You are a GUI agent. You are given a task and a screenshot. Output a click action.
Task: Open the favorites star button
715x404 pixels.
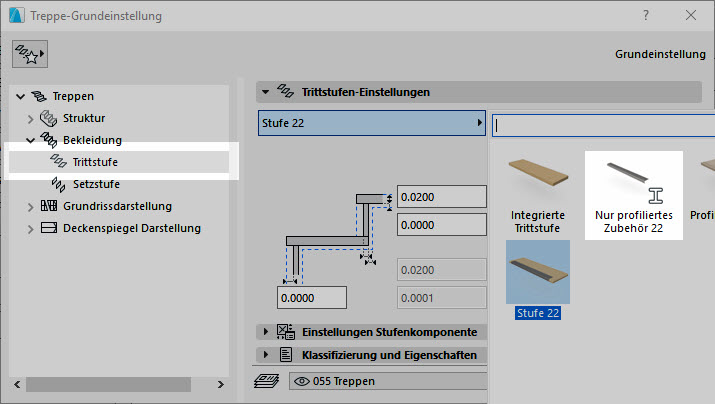click(x=30, y=54)
